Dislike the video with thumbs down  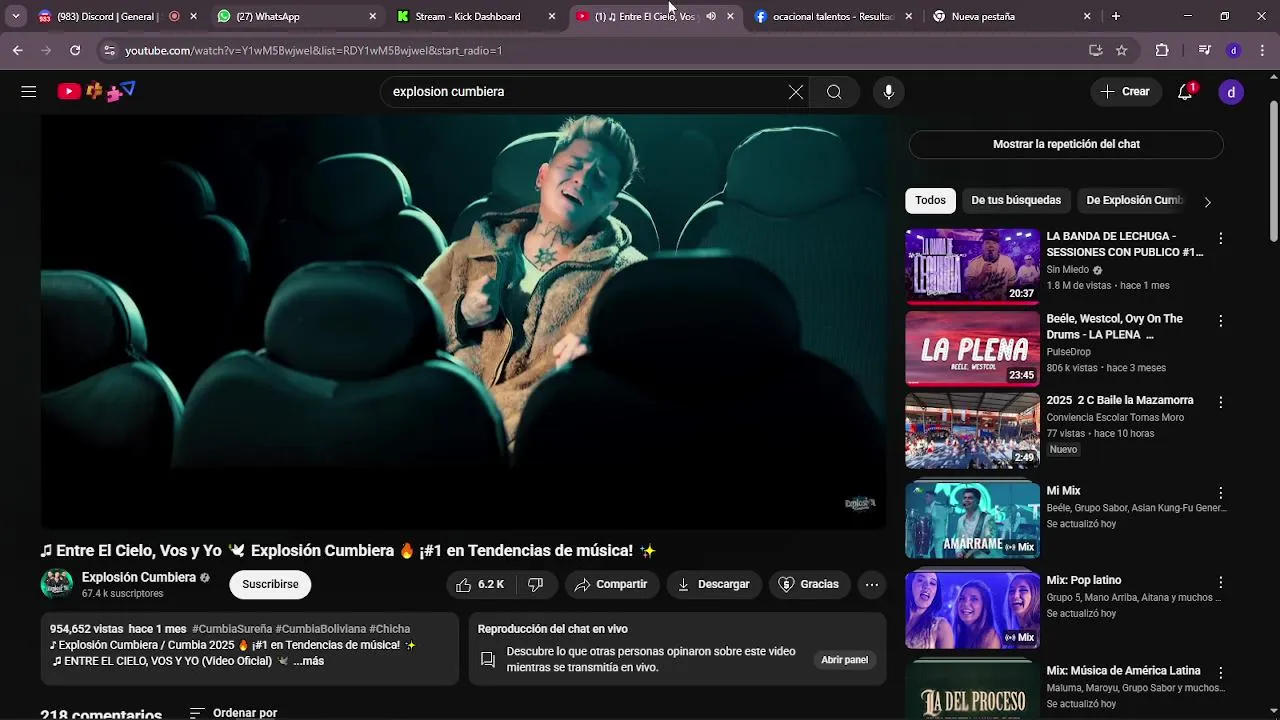(x=536, y=585)
